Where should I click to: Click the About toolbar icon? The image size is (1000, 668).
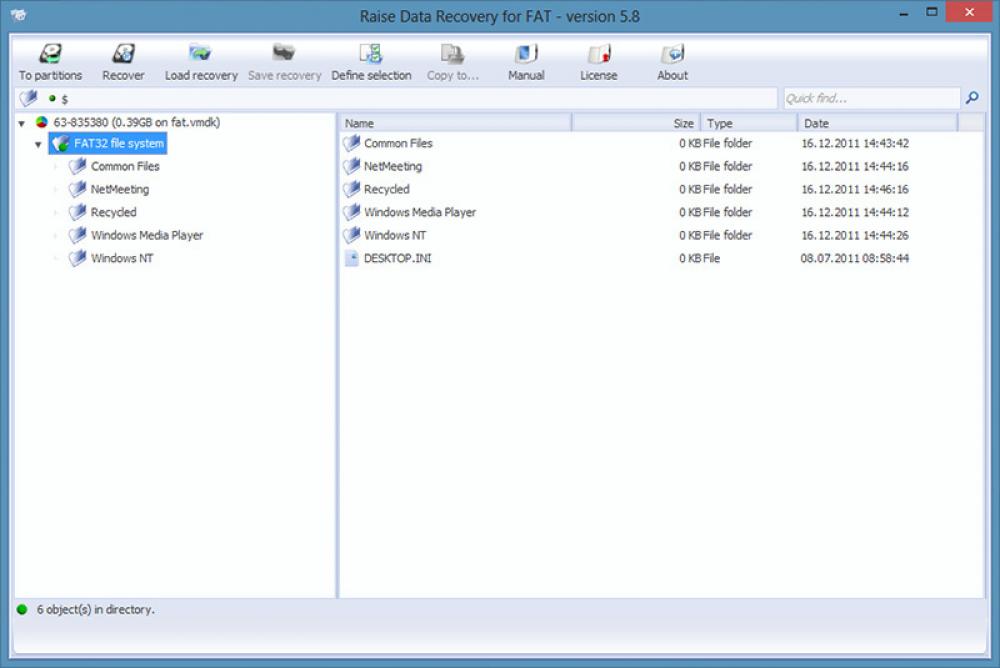[671, 58]
